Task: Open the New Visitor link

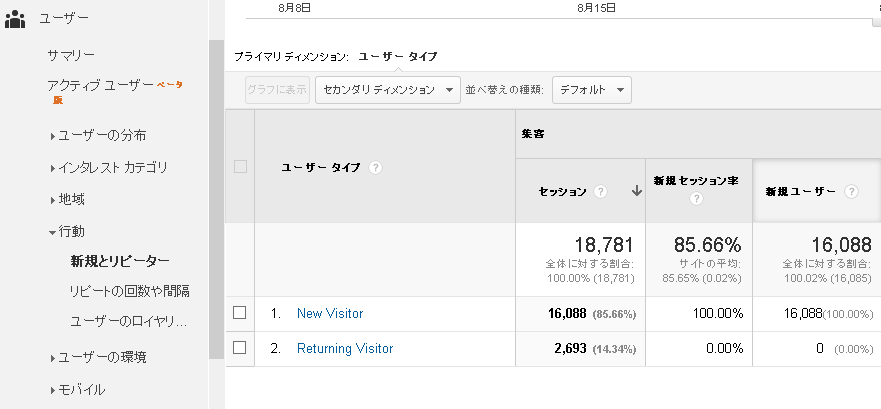Action: pyautogui.click(x=330, y=313)
